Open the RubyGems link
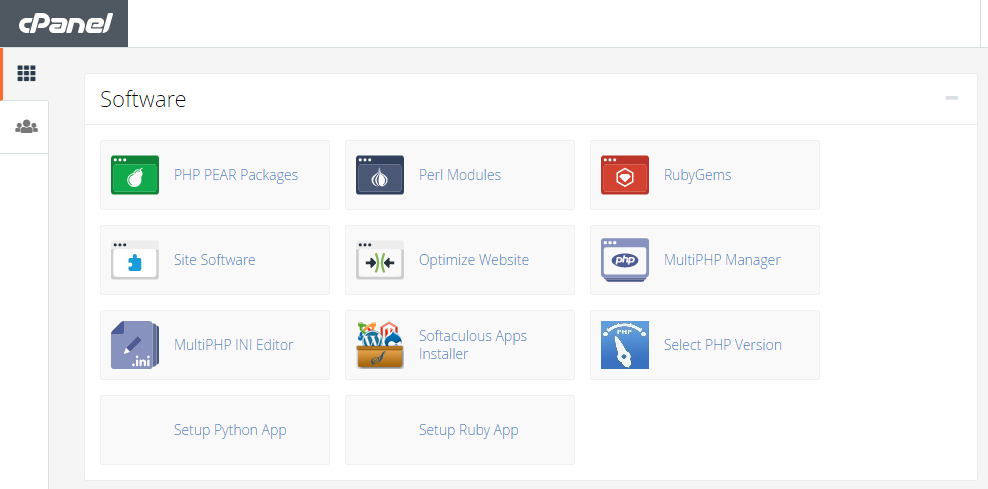This screenshot has height=489, width=988. [698, 175]
